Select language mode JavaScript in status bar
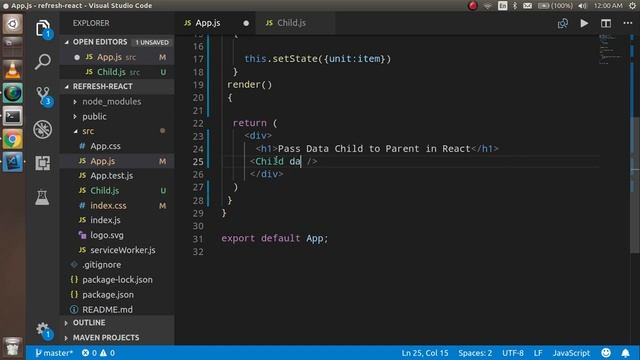Screen dimensions: 640x360 click(x=571, y=353)
